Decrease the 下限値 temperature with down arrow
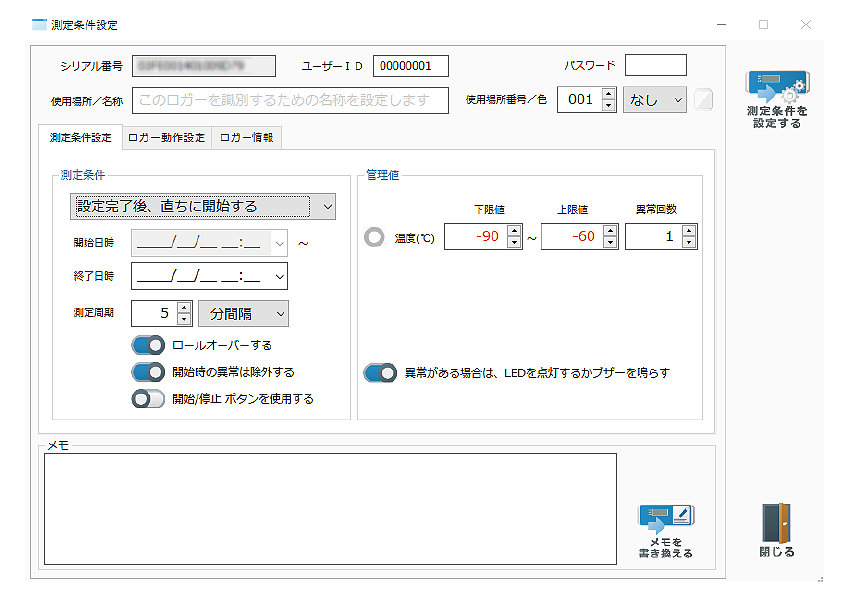Screen dimensions: 850x600 pos(514,243)
